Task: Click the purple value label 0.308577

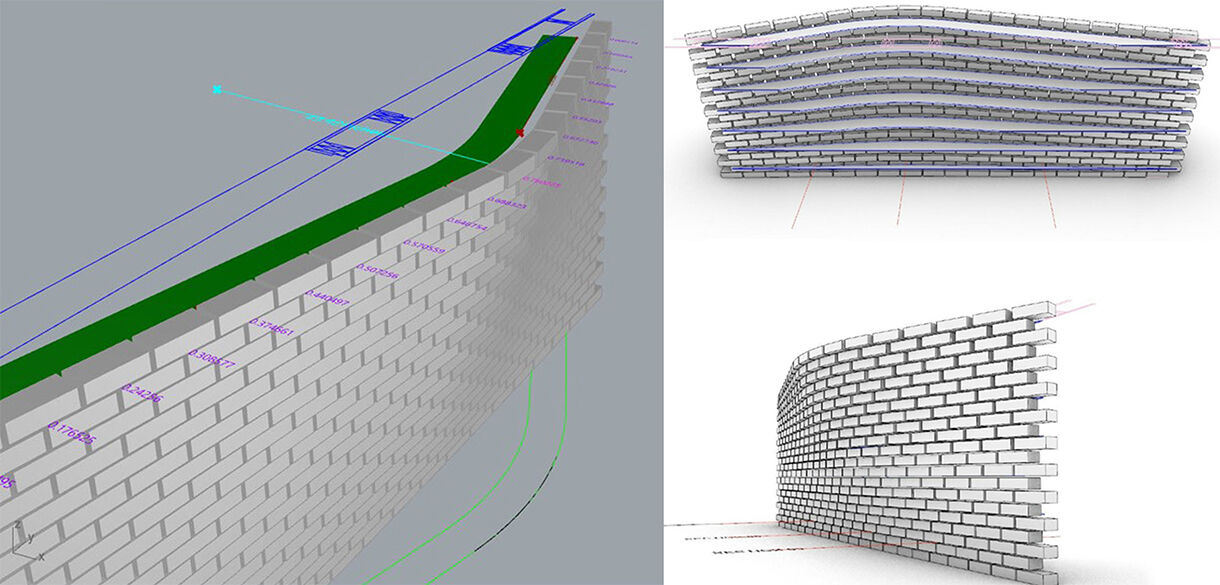Action: (x=213, y=360)
